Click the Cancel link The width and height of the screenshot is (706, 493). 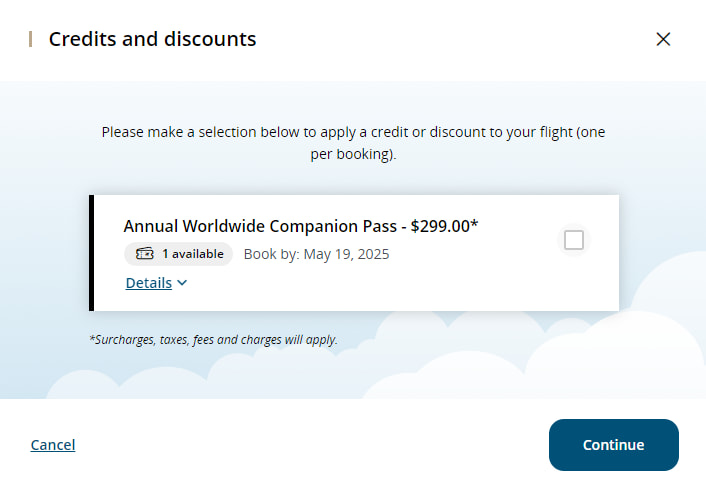pyautogui.click(x=53, y=445)
